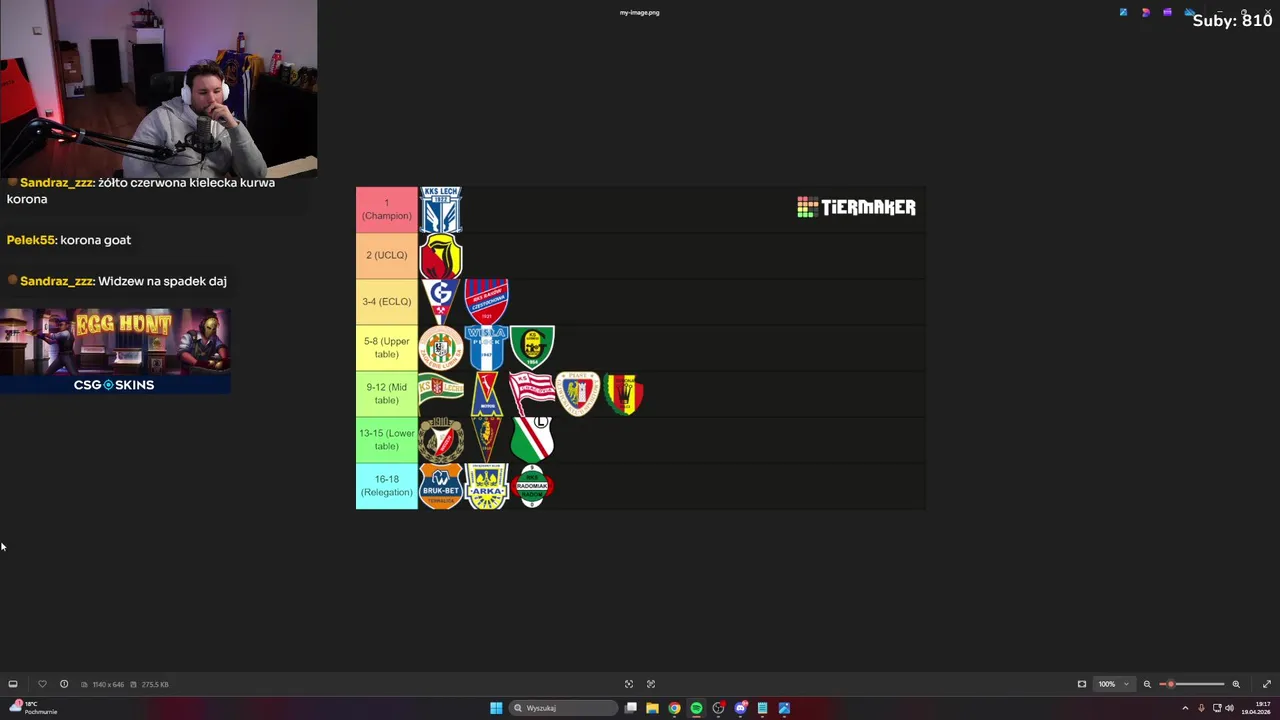Click the 16-18 (Relegation) tier label
The width and height of the screenshot is (1280, 720).
click(387, 486)
